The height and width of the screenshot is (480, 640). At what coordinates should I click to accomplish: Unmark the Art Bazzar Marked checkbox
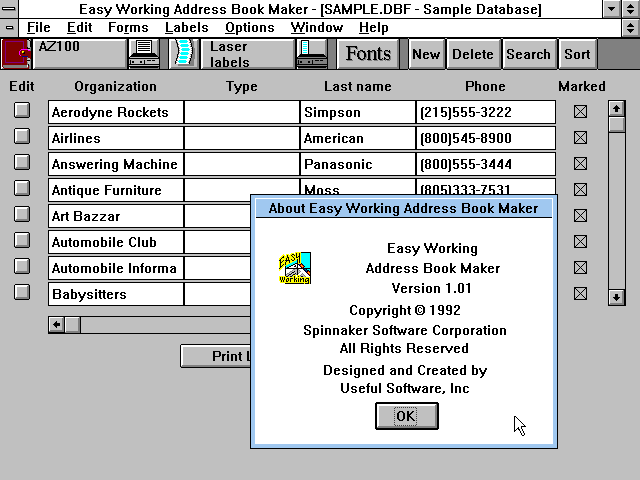(580, 216)
